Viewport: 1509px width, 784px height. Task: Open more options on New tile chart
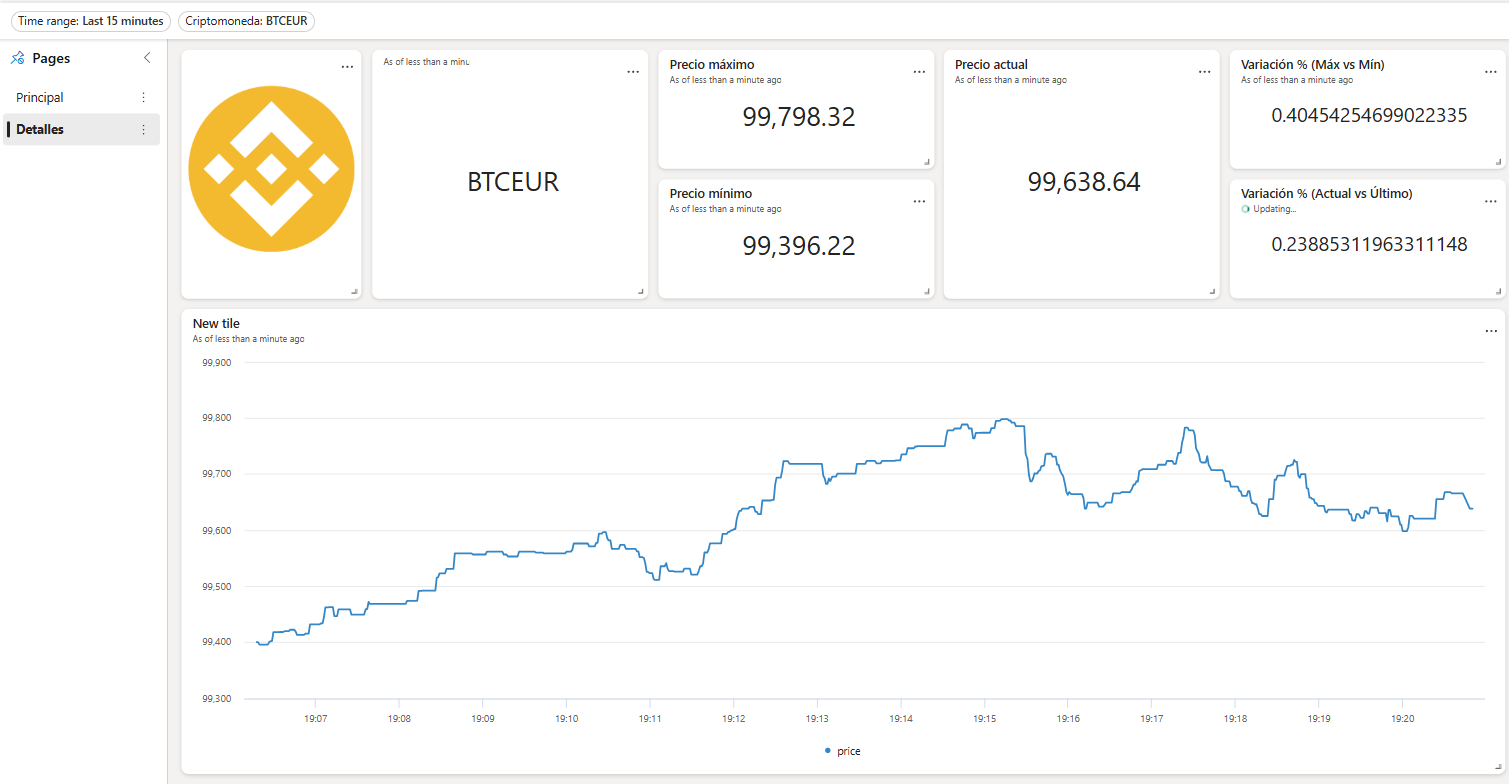point(1491,331)
